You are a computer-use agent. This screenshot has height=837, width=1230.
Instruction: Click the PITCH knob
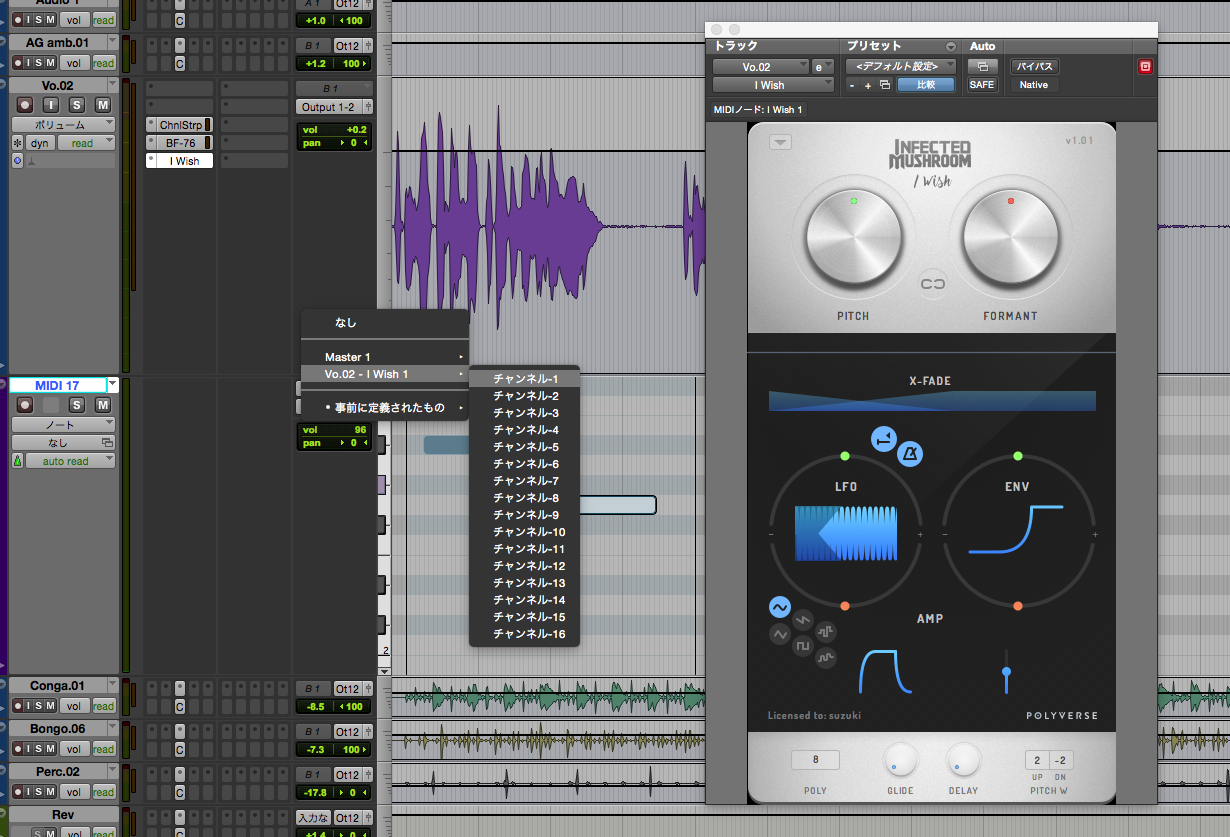[853, 237]
